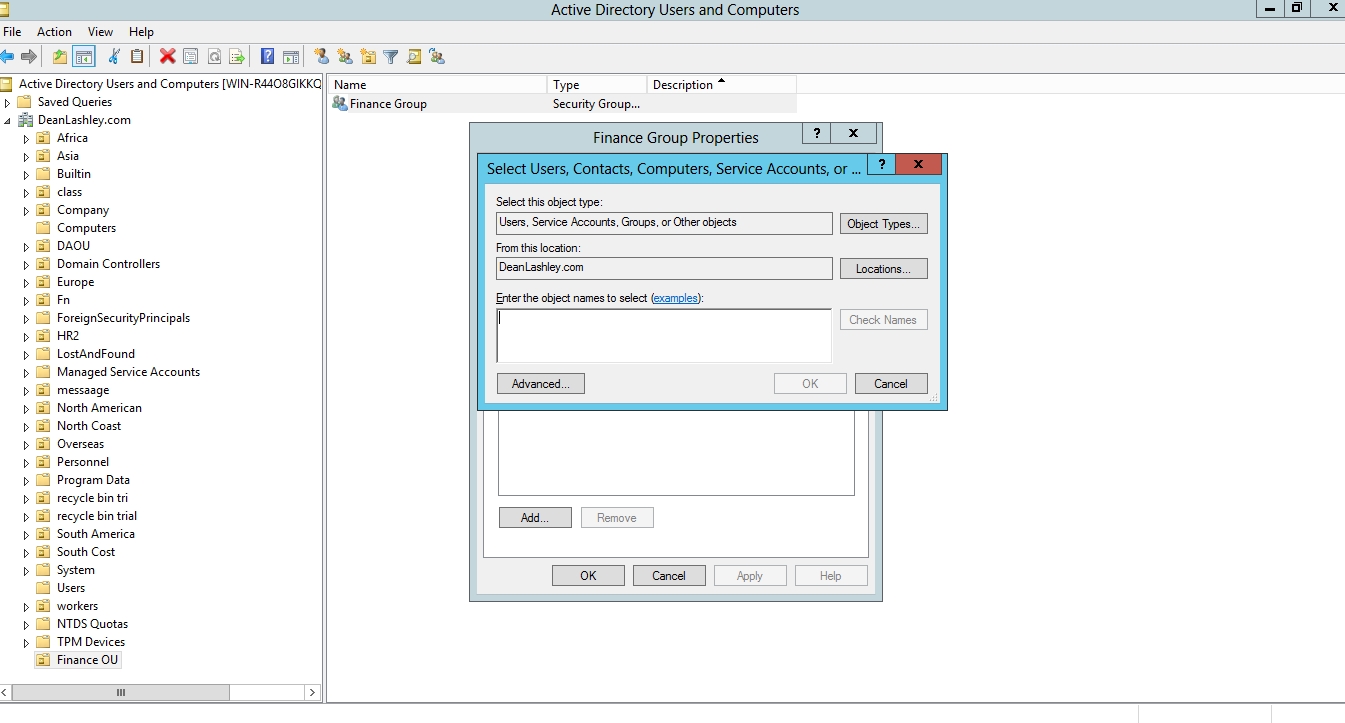Expand the Africa tree node
Screen dimensions: 1345x723
[27, 139]
